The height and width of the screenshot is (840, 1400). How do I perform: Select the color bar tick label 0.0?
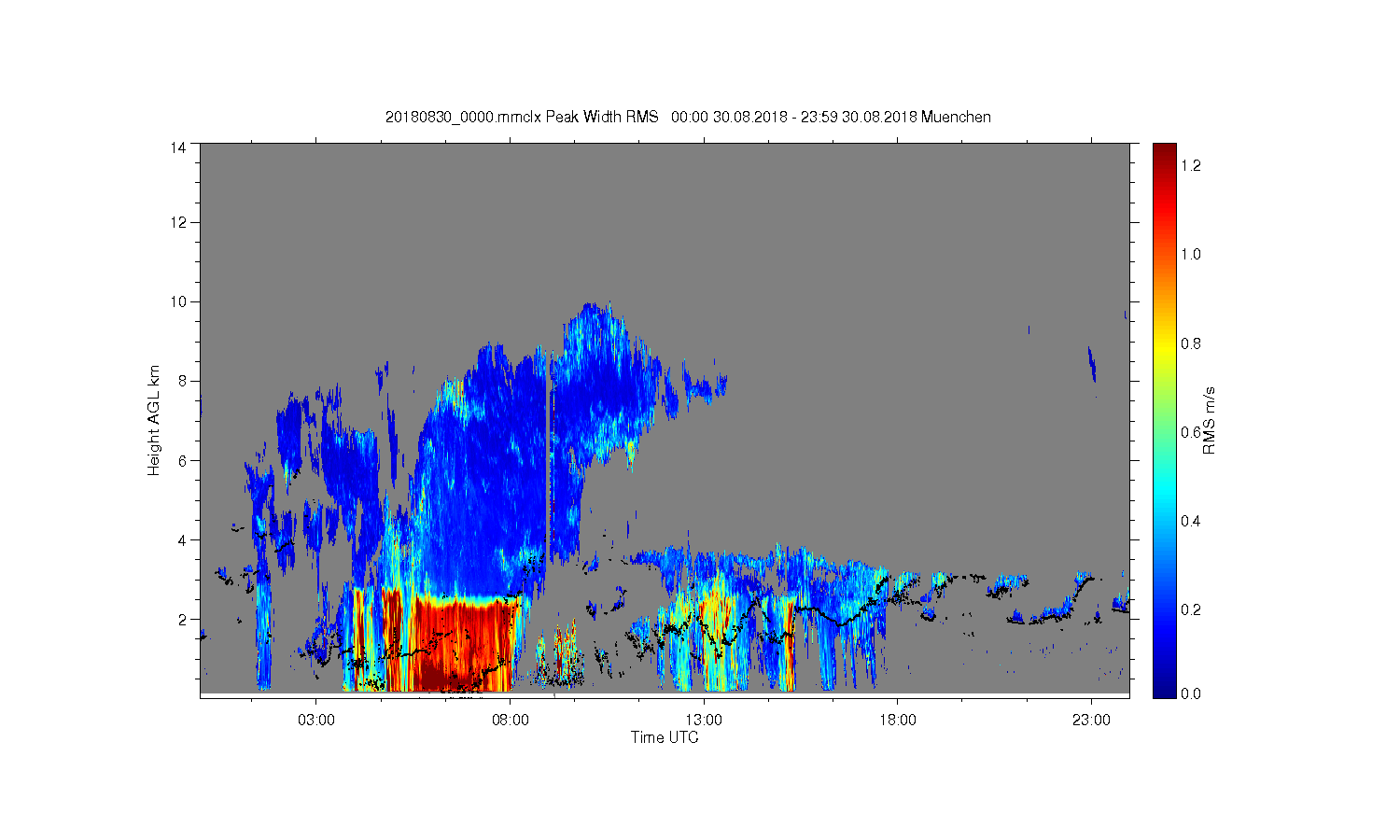[1191, 693]
